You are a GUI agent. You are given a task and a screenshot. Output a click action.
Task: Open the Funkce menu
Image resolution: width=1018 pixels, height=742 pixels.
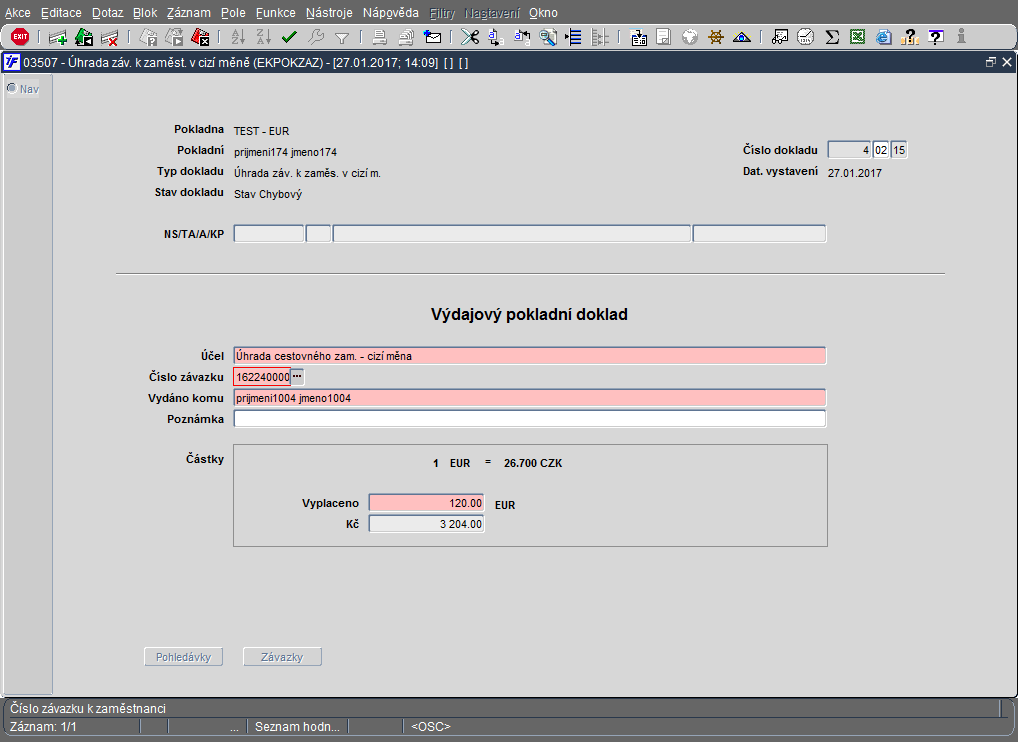pyautogui.click(x=275, y=12)
